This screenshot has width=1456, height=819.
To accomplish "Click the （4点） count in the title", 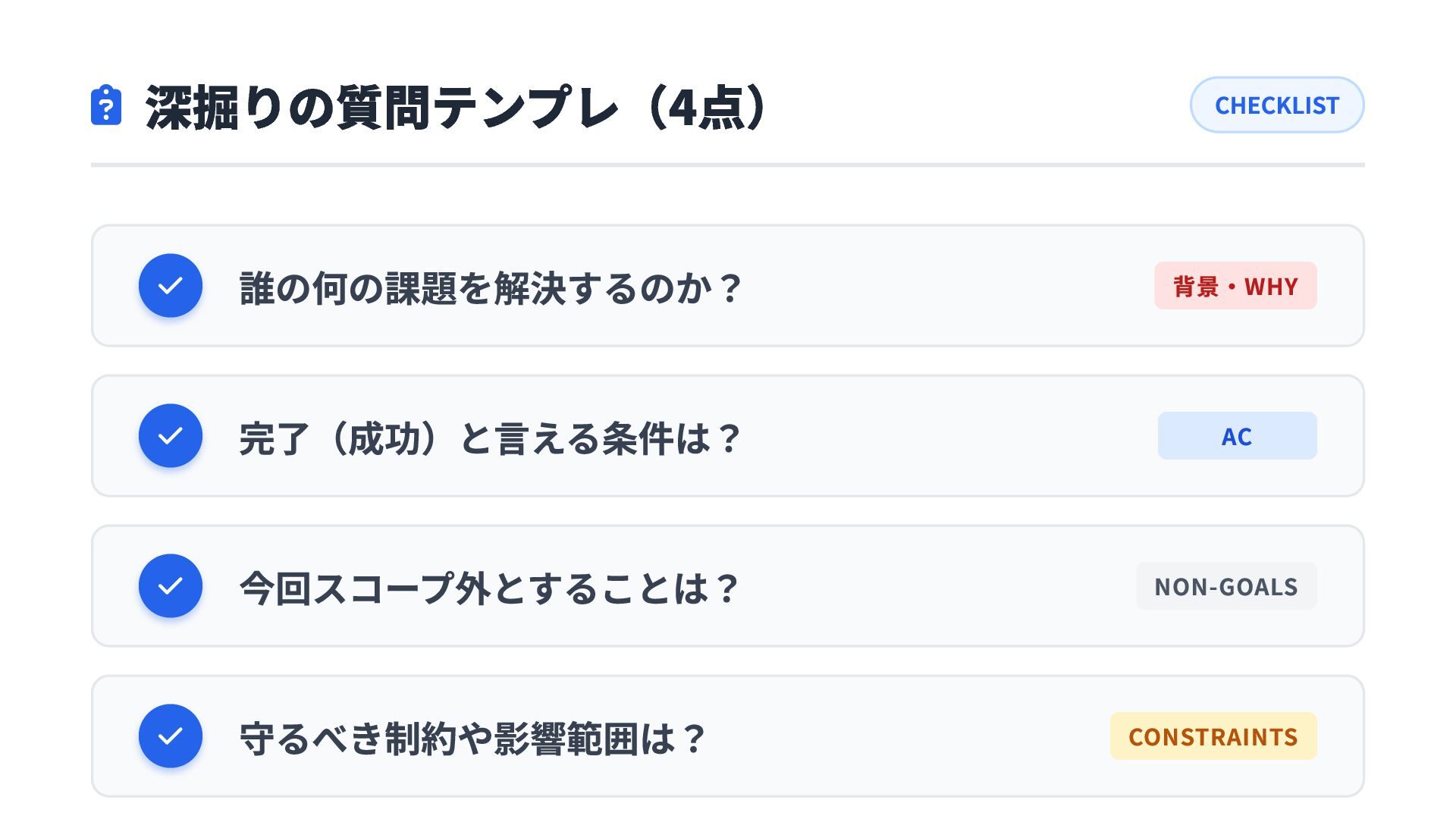I will click(x=705, y=108).
